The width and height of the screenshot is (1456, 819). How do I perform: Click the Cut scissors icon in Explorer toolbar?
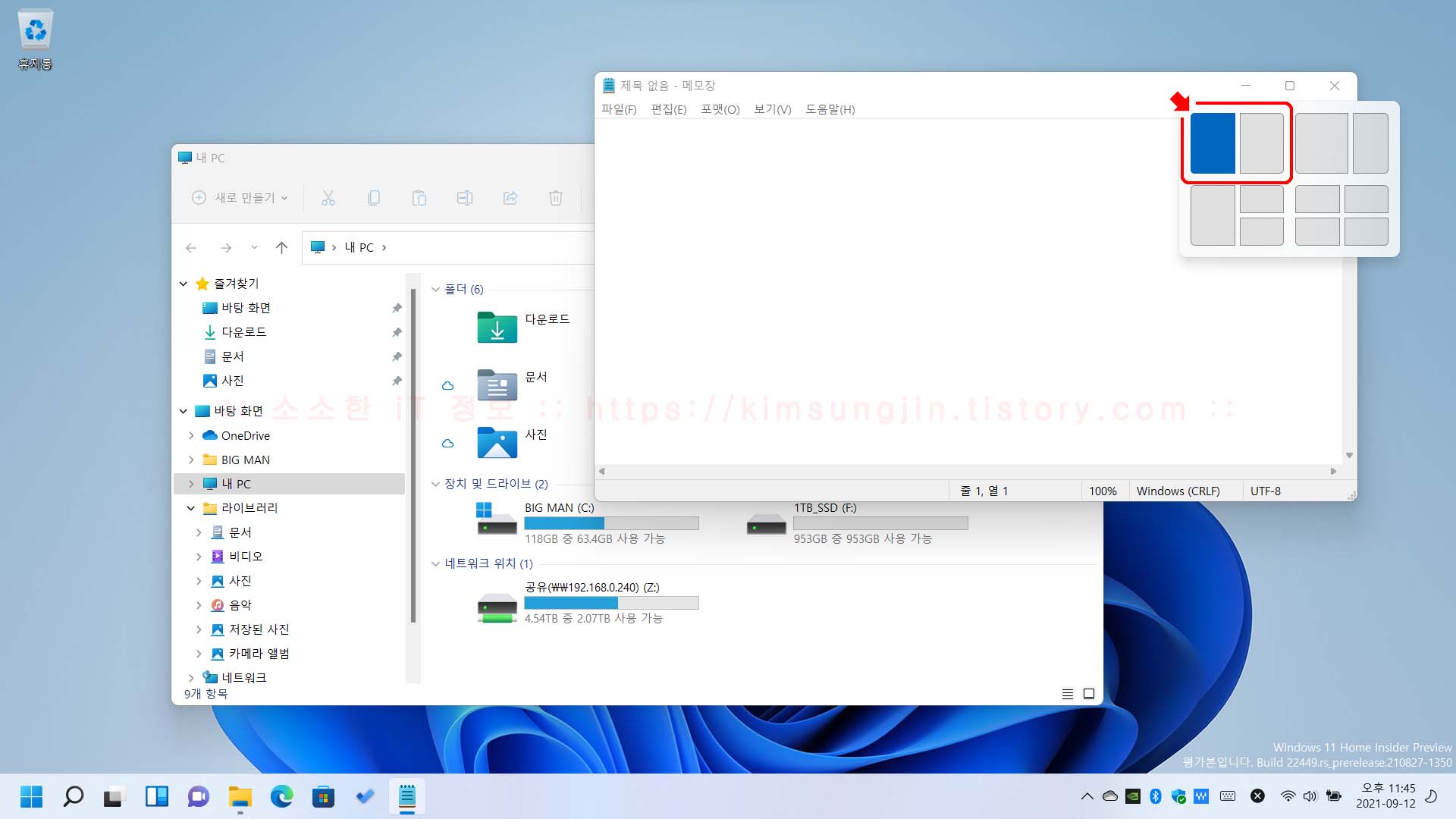328,198
